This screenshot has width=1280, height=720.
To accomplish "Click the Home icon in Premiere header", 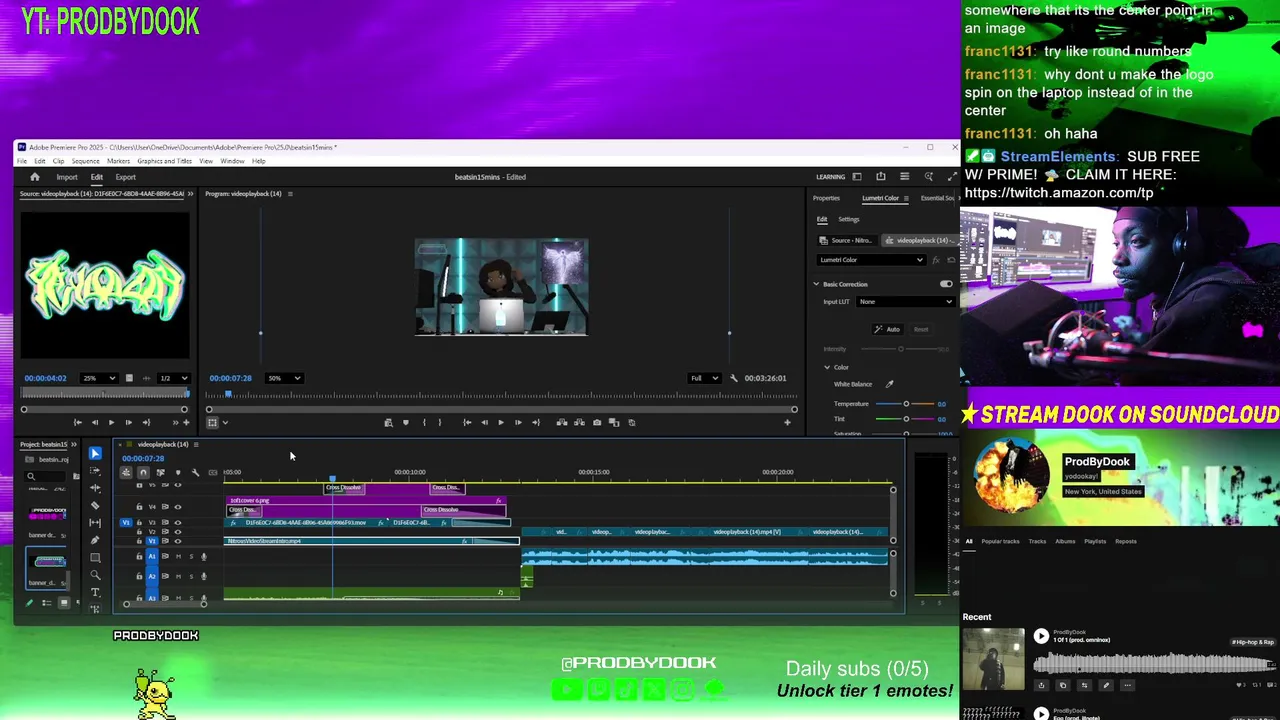I will tap(35, 177).
